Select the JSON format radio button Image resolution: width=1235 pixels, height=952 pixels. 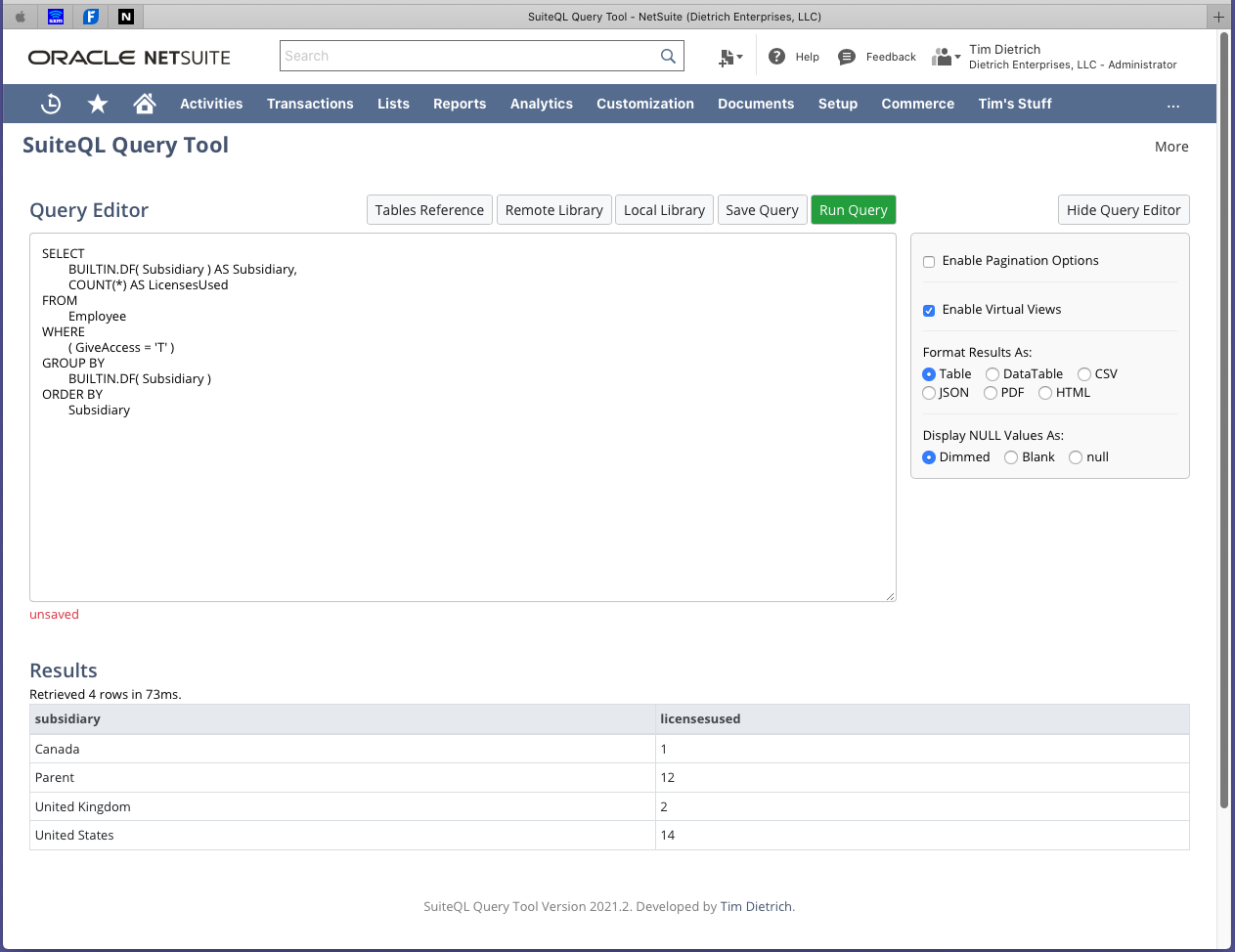click(929, 393)
